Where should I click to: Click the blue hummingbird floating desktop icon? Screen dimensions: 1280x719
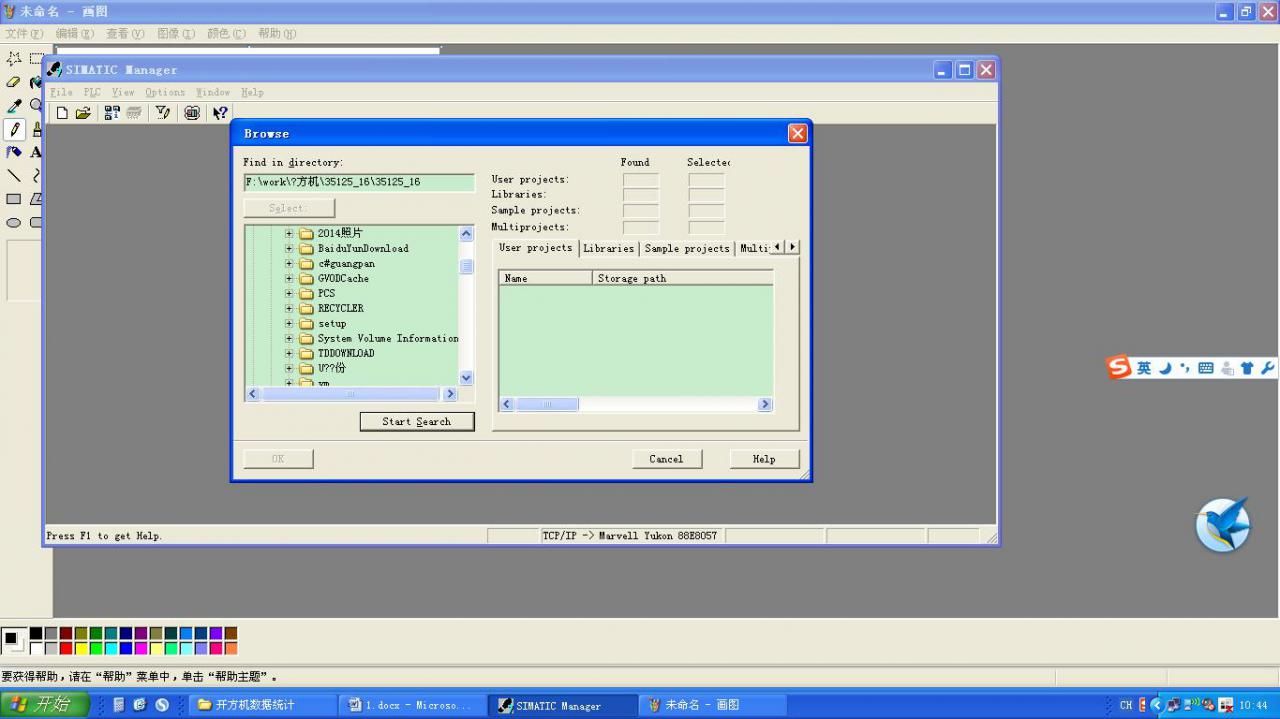coord(1223,524)
